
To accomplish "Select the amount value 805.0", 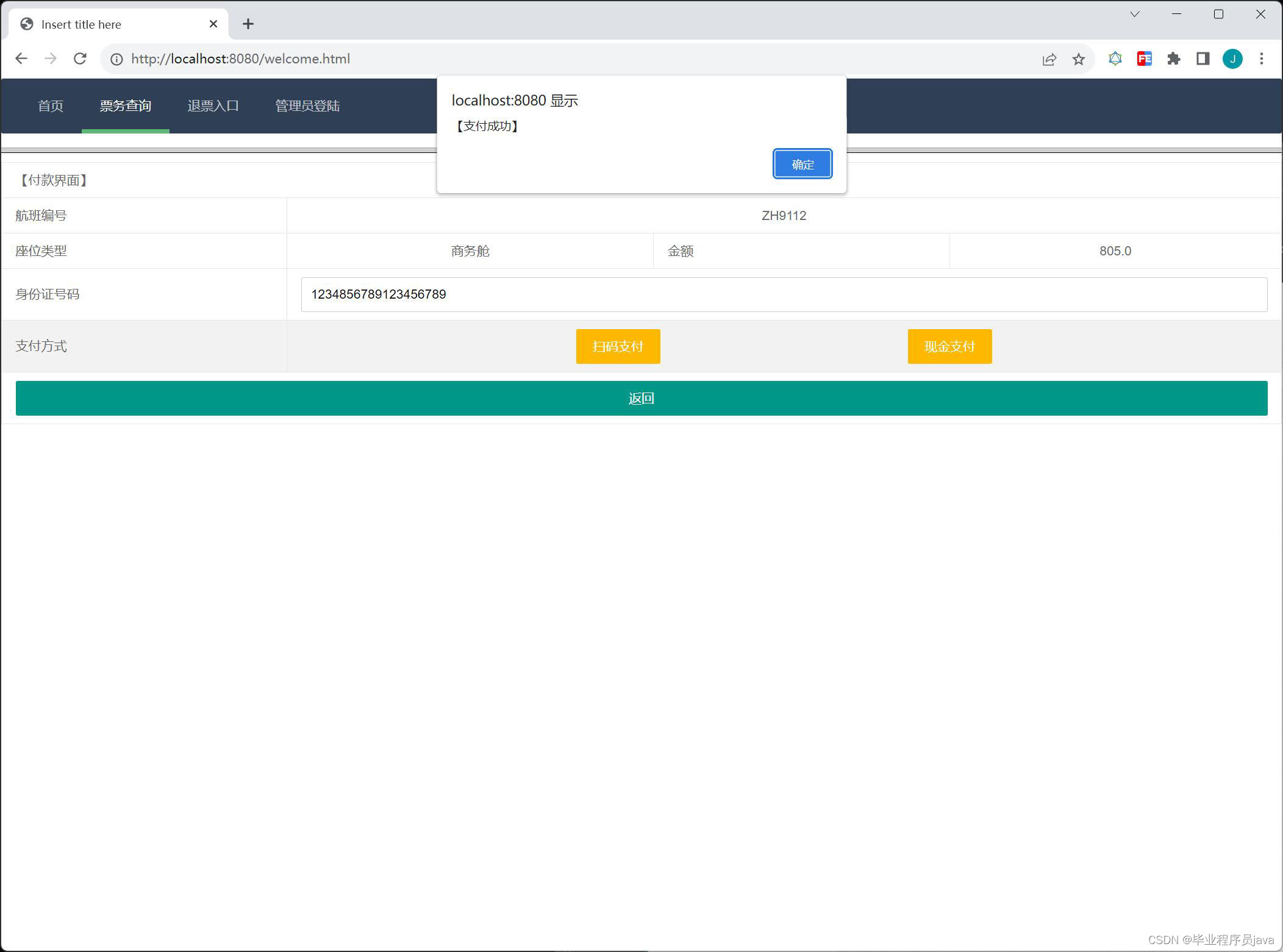I will (1115, 251).
